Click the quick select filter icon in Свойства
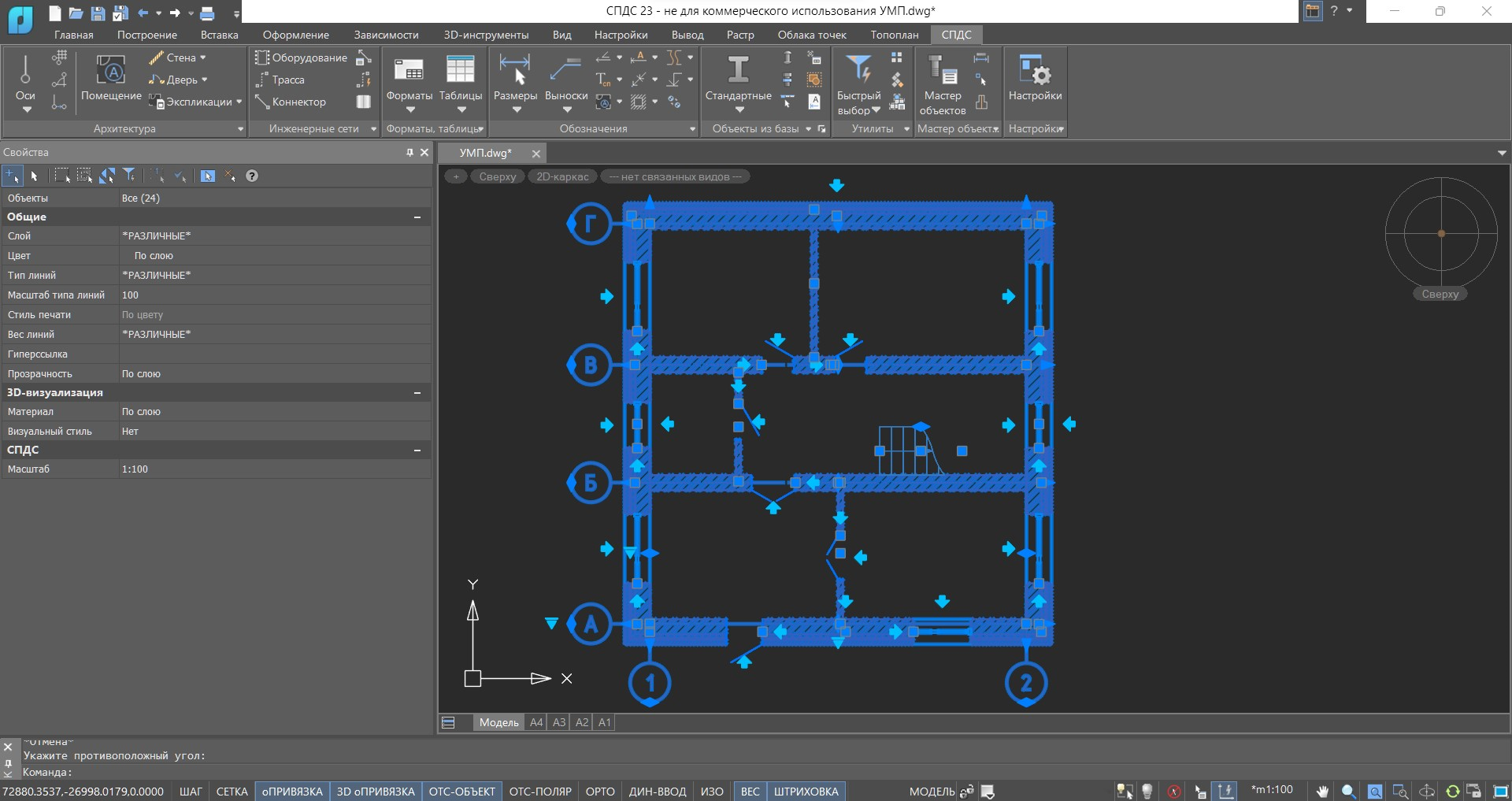The image size is (1512, 801). point(129,176)
